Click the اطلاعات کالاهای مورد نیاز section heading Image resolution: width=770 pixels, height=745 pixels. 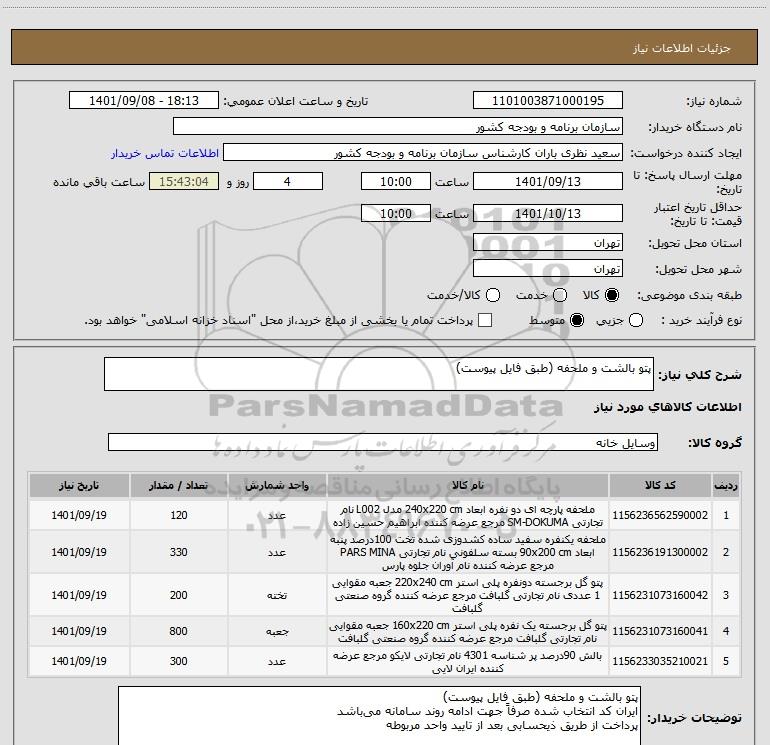pos(668,407)
